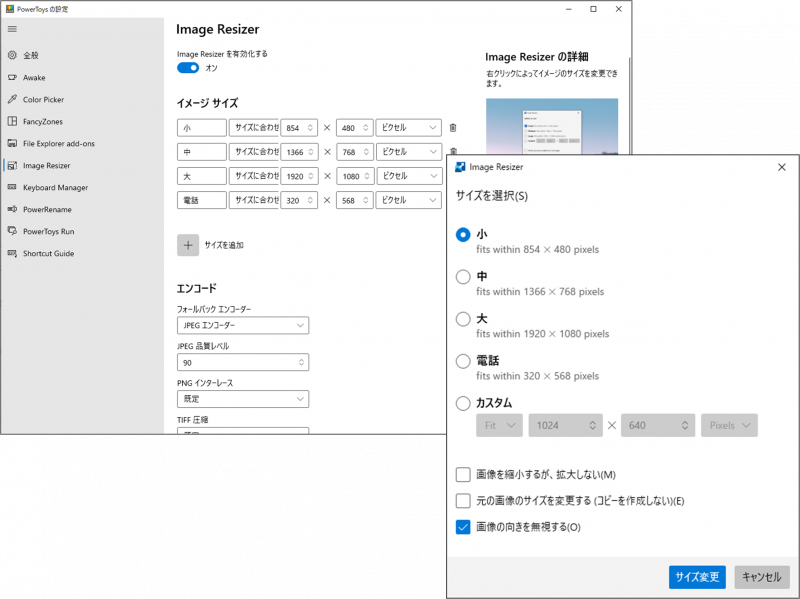
Task: Click the 大 preset name field
Action: pyautogui.click(x=202, y=176)
